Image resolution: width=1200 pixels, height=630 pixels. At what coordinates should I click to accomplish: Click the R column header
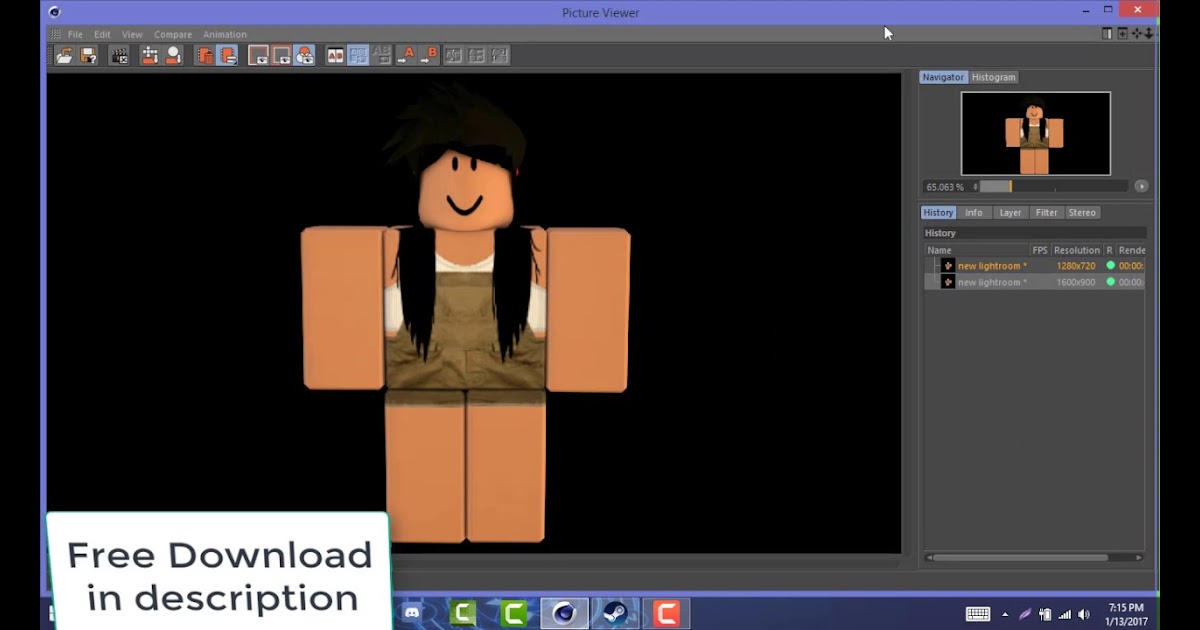(x=1109, y=250)
